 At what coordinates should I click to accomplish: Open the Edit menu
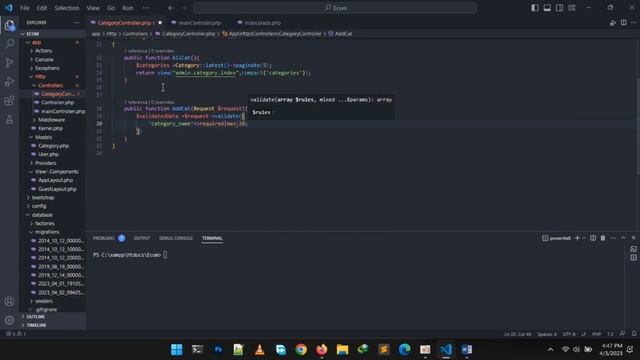42,8
